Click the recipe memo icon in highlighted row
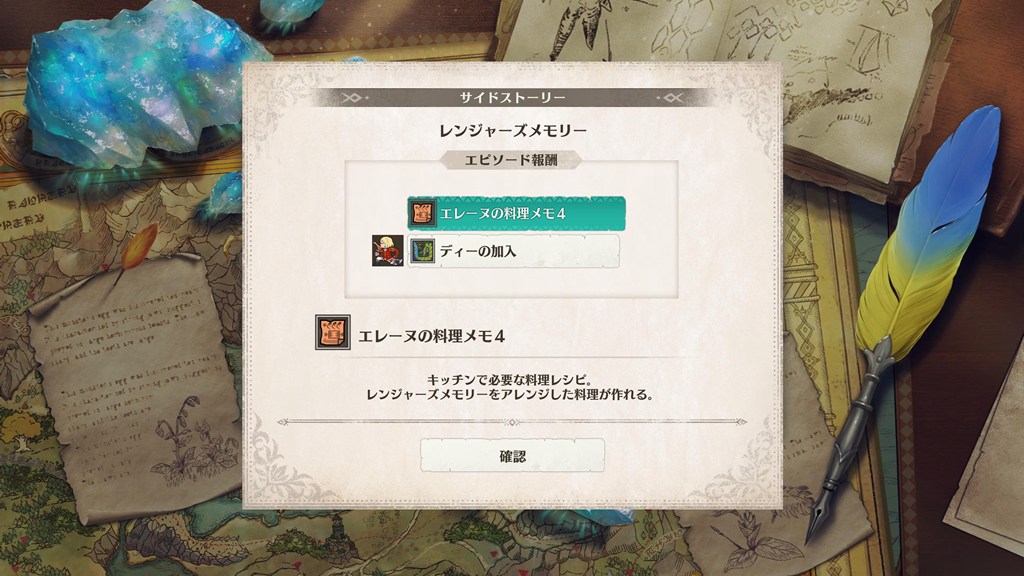1024x576 pixels. [422, 213]
